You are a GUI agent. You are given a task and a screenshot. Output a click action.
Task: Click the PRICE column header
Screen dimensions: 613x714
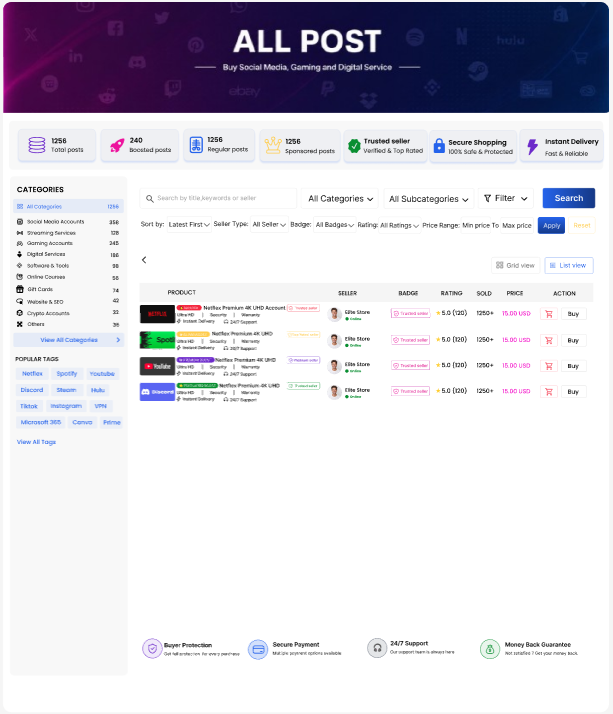(x=515, y=293)
